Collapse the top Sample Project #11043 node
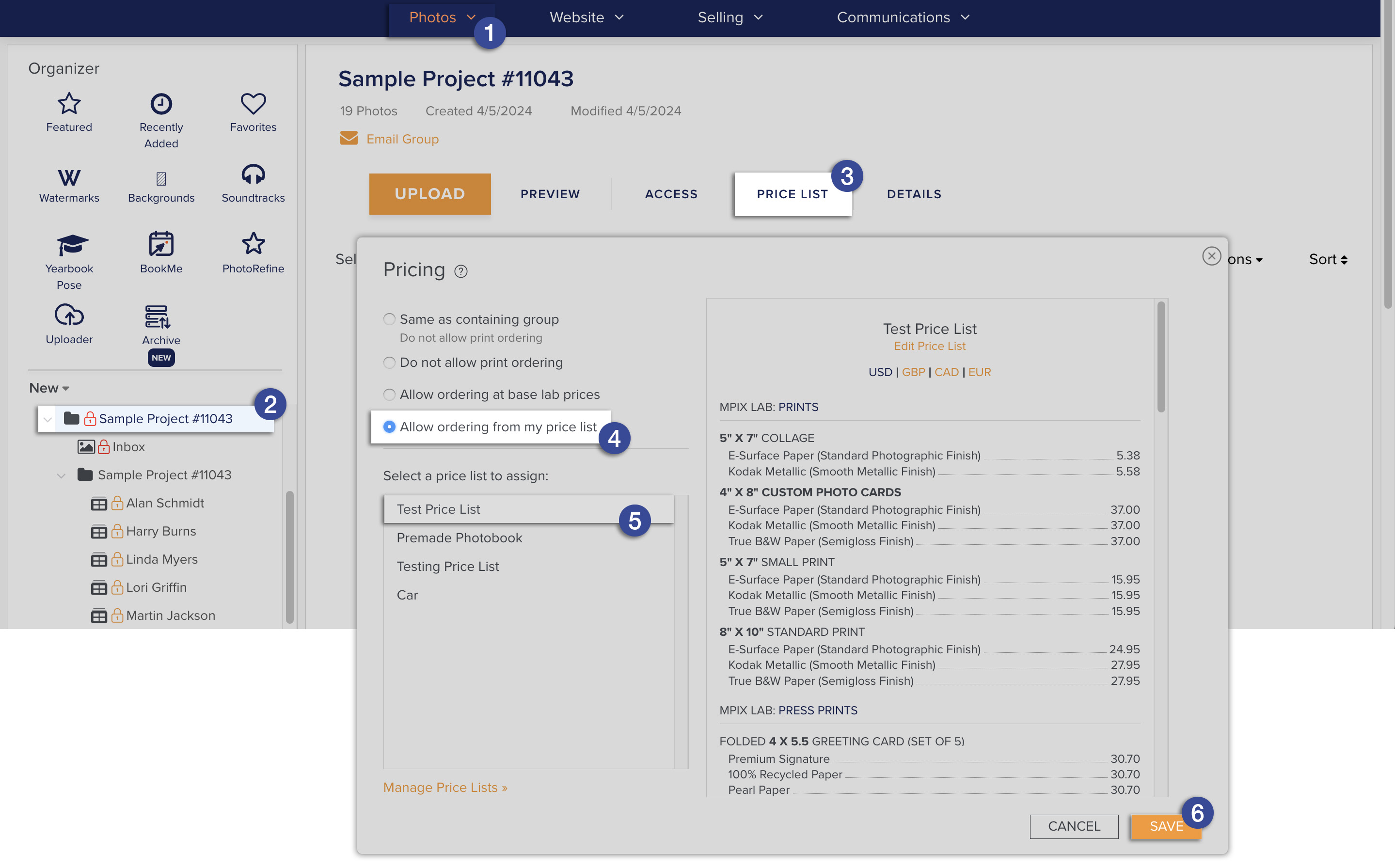The width and height of the screenshot is (1395, 868). (x=48, y=419)
